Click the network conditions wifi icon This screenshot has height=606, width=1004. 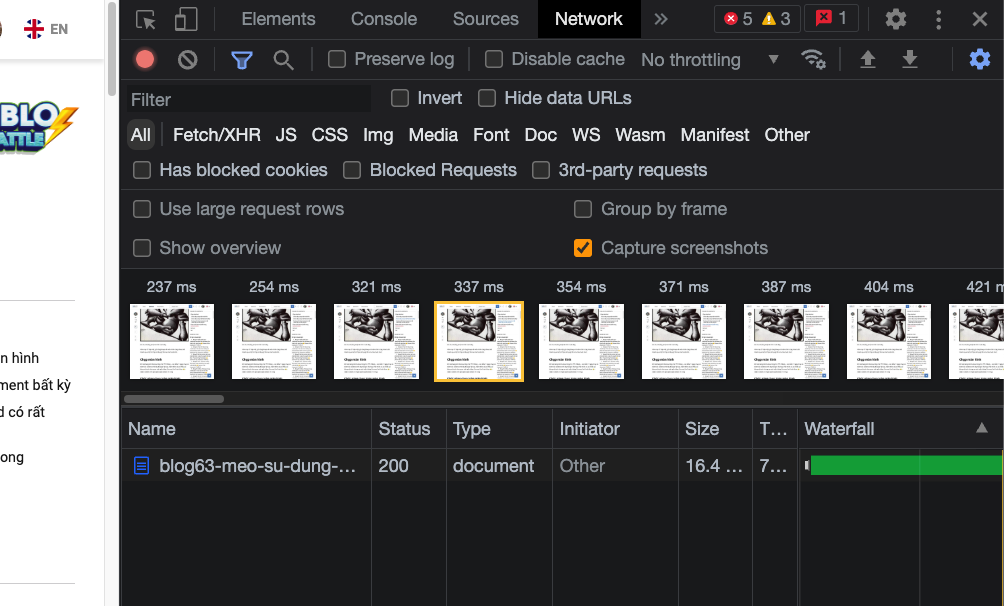(x=814, y=59)
